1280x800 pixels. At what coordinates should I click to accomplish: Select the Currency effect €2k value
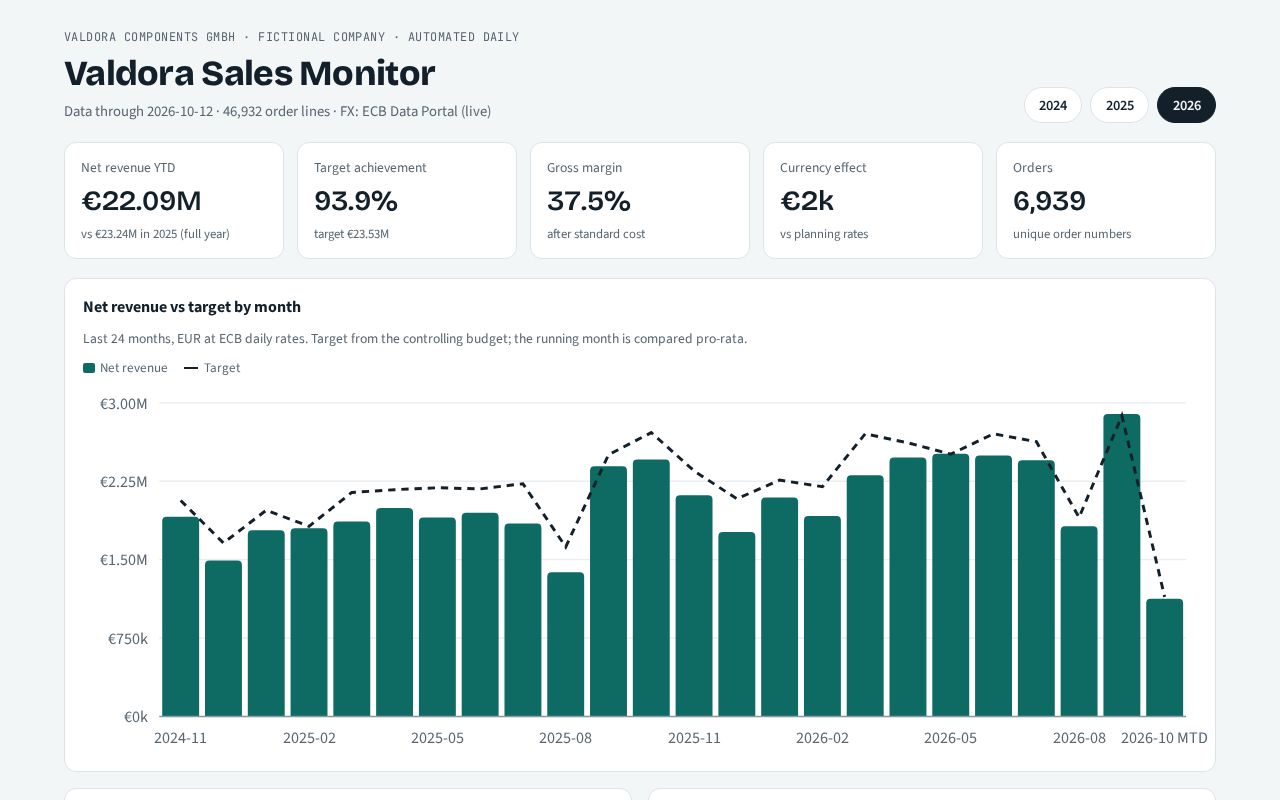click(807, 201)
